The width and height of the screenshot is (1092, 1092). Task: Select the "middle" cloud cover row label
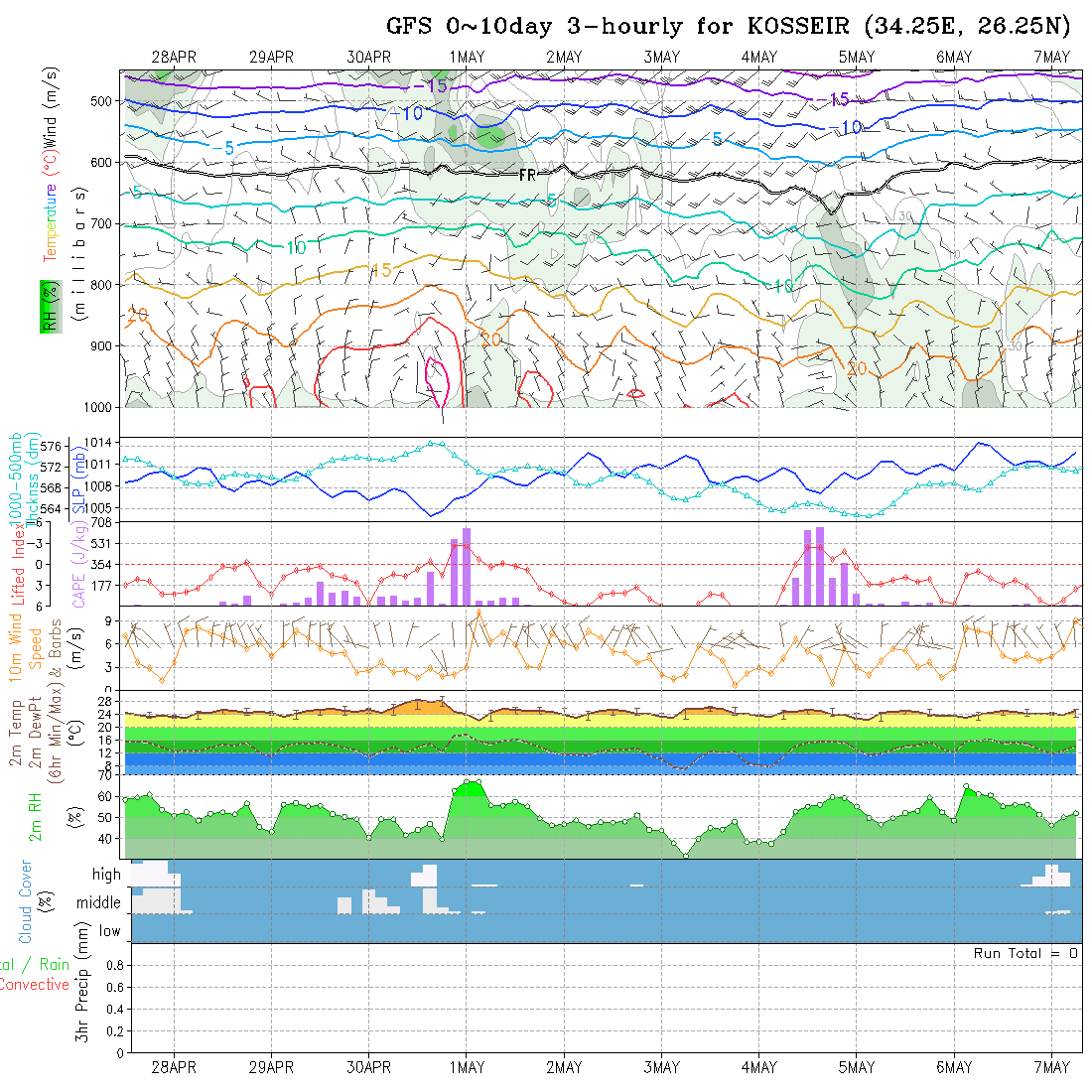pos(98,903)
